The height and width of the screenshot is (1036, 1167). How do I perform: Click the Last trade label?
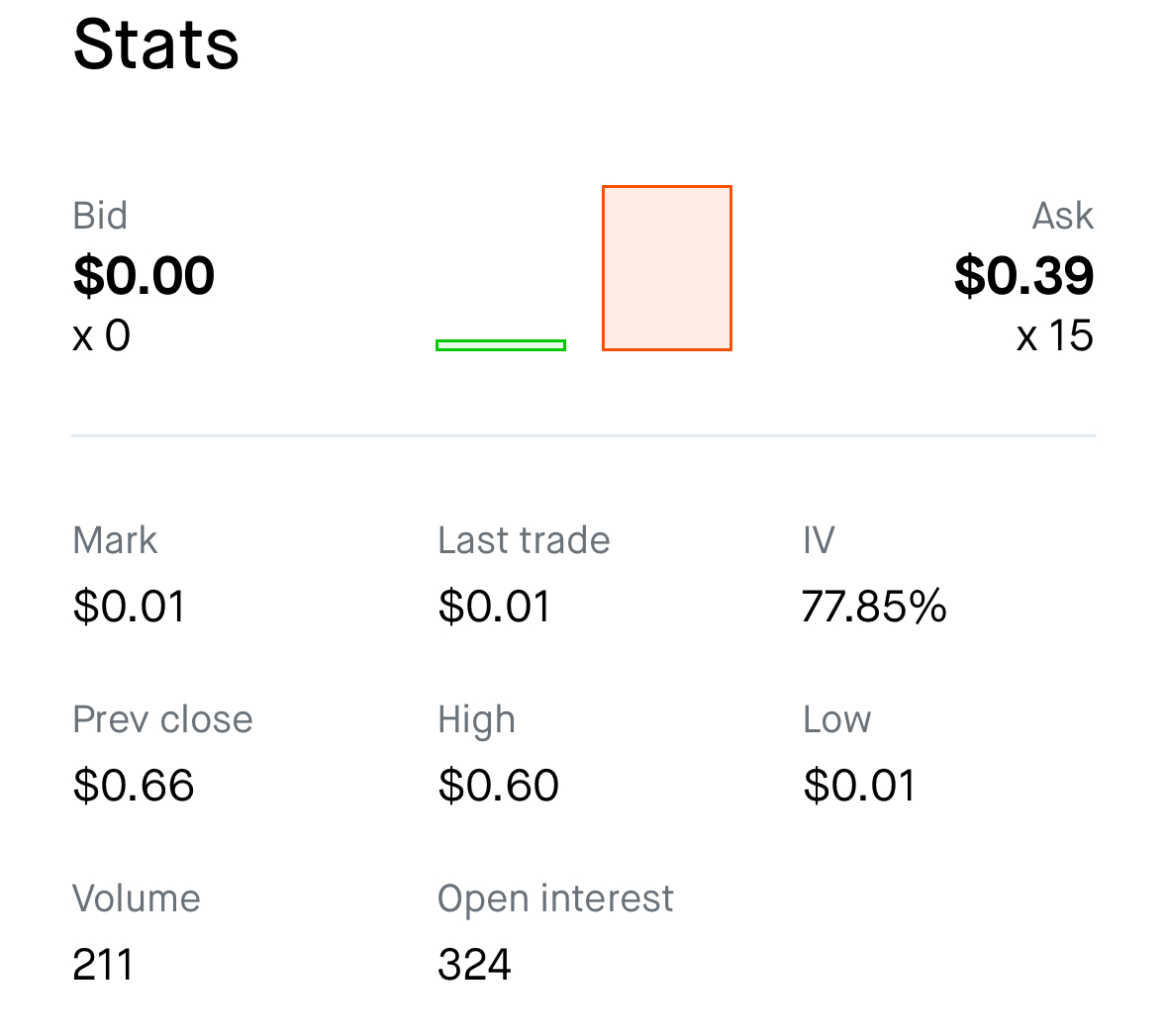[524, 540]
